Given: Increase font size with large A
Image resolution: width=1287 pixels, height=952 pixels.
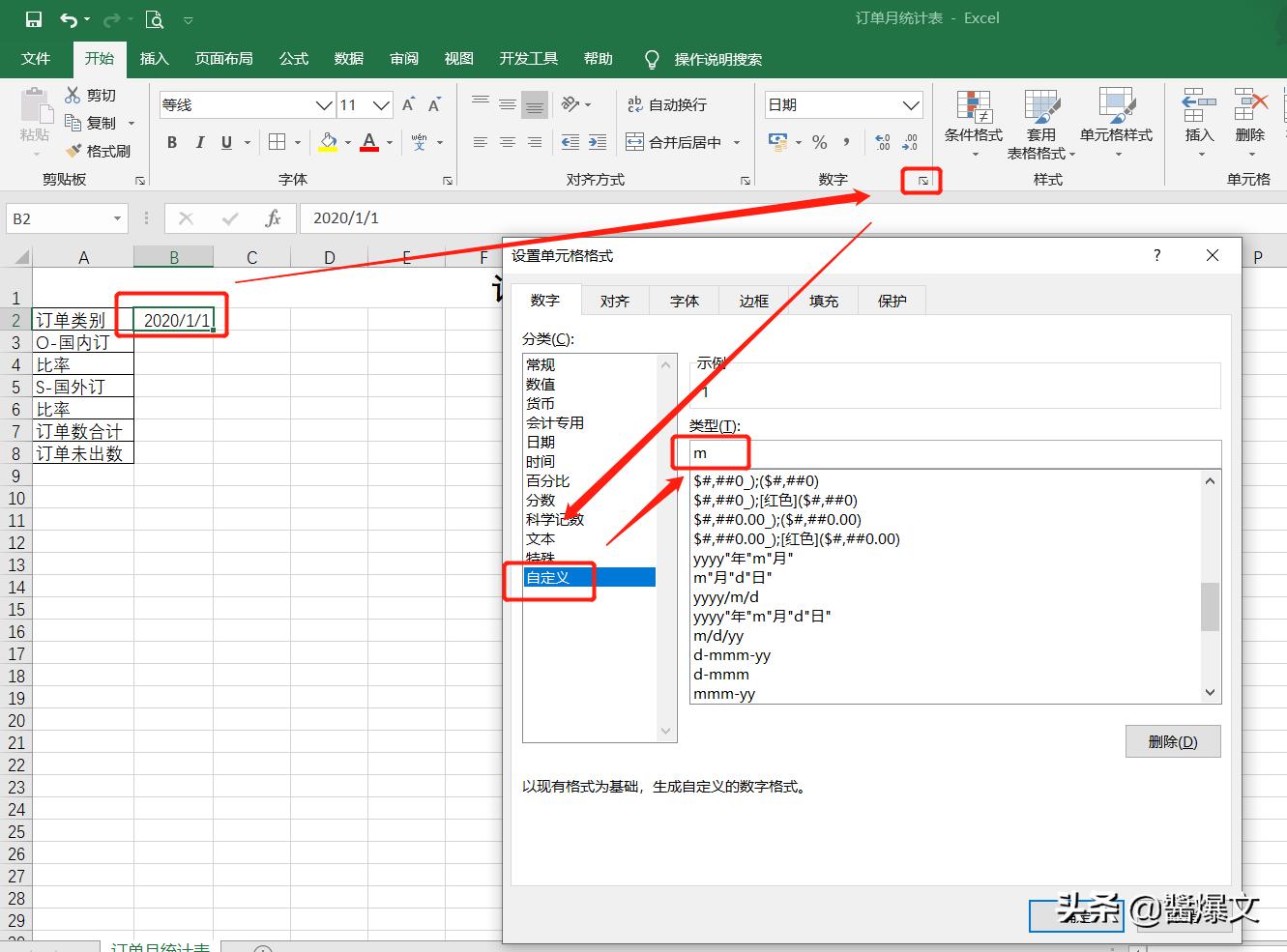Looking at the screenshot, I should [408, 104].
